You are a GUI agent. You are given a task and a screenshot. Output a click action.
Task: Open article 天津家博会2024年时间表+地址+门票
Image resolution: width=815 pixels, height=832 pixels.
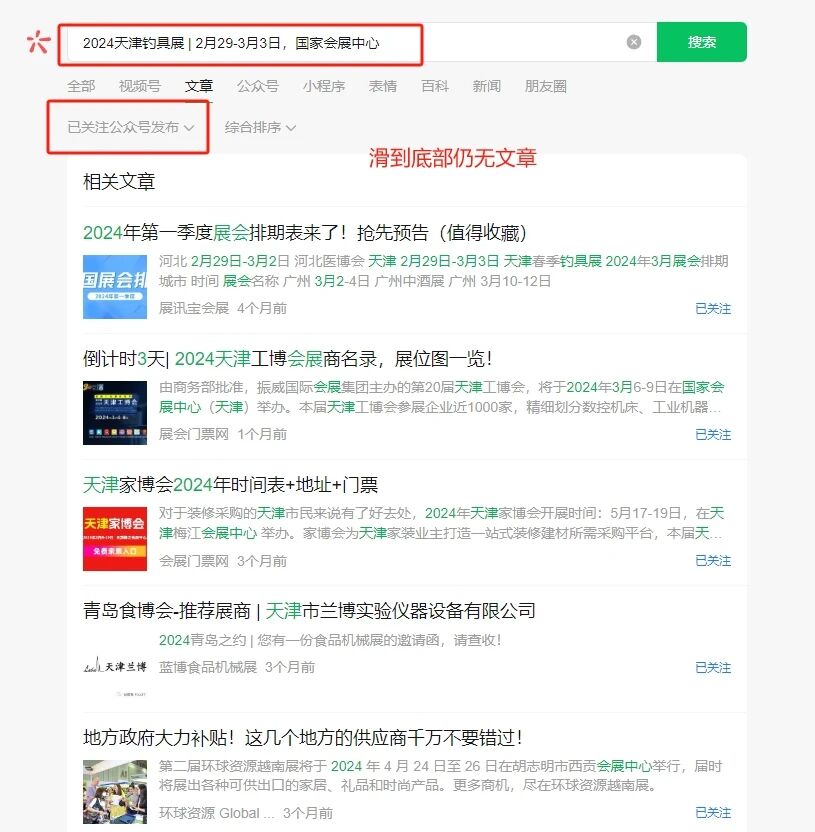pyautogui.click(x=230, y=484)
